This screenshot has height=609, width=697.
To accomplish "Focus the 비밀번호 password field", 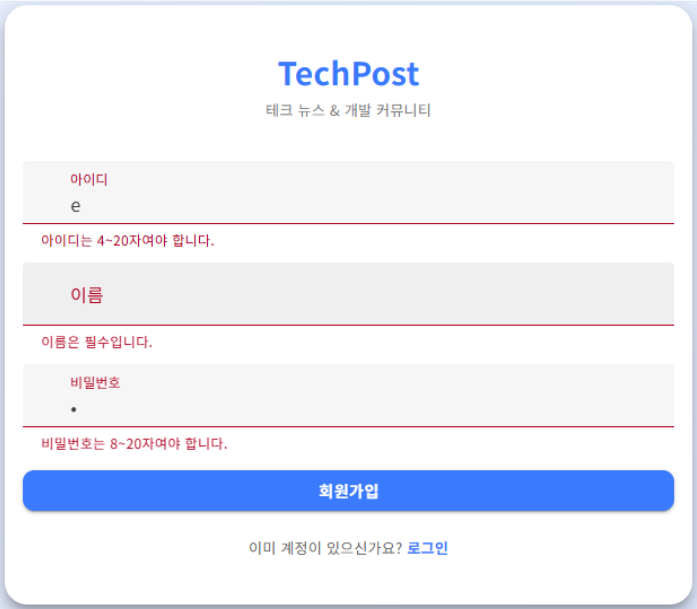I will (x=348, y=395).
